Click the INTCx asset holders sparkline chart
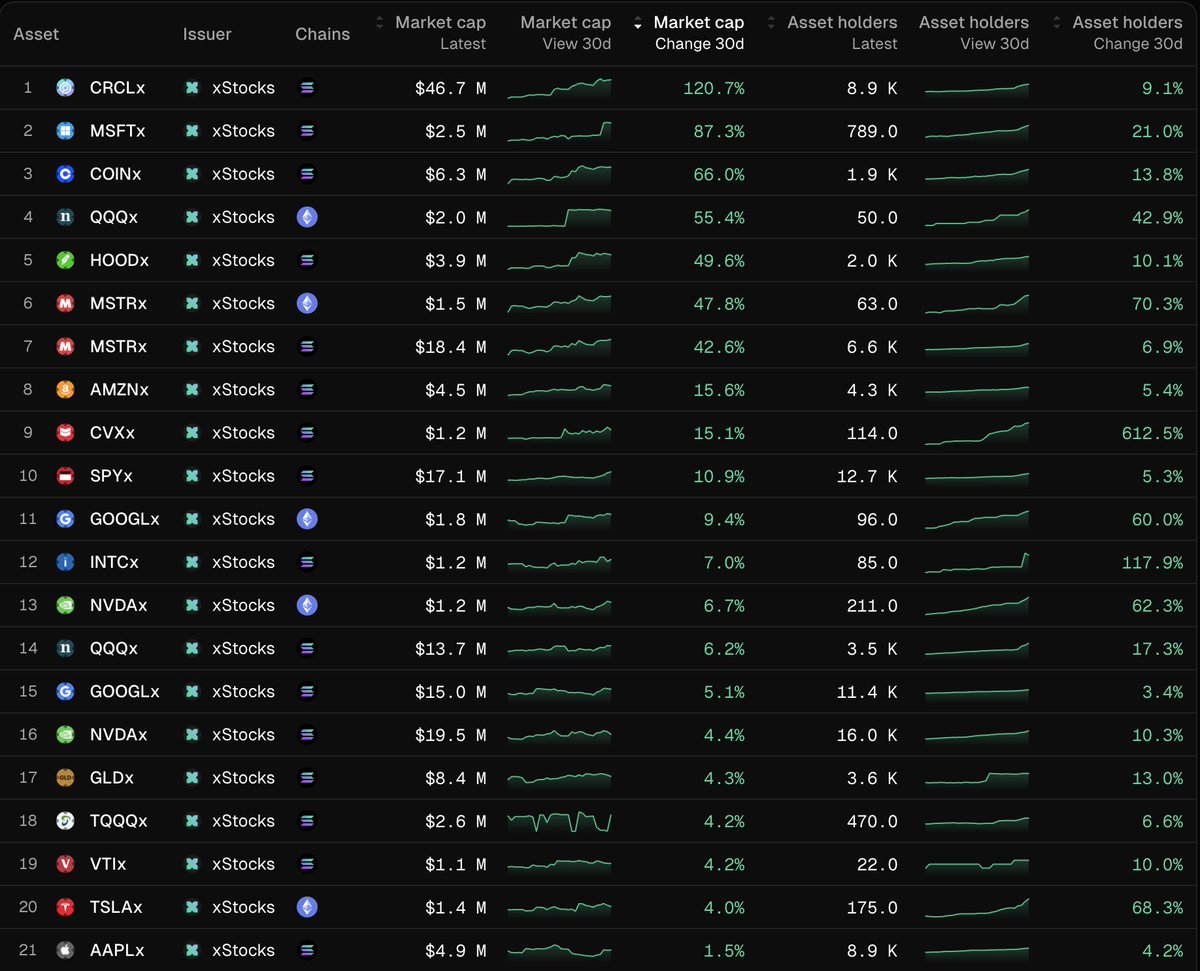This screenshot has width=1200, height=971. tap(977, 562)
